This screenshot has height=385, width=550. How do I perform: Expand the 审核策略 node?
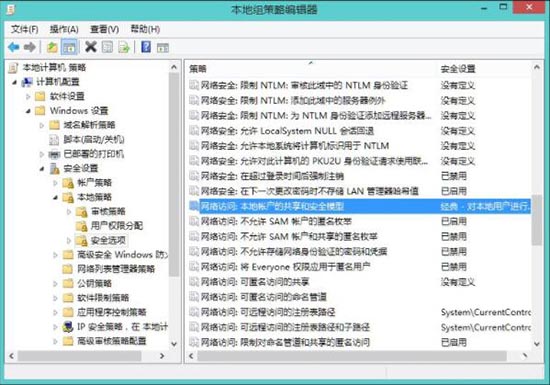[69, 211]
